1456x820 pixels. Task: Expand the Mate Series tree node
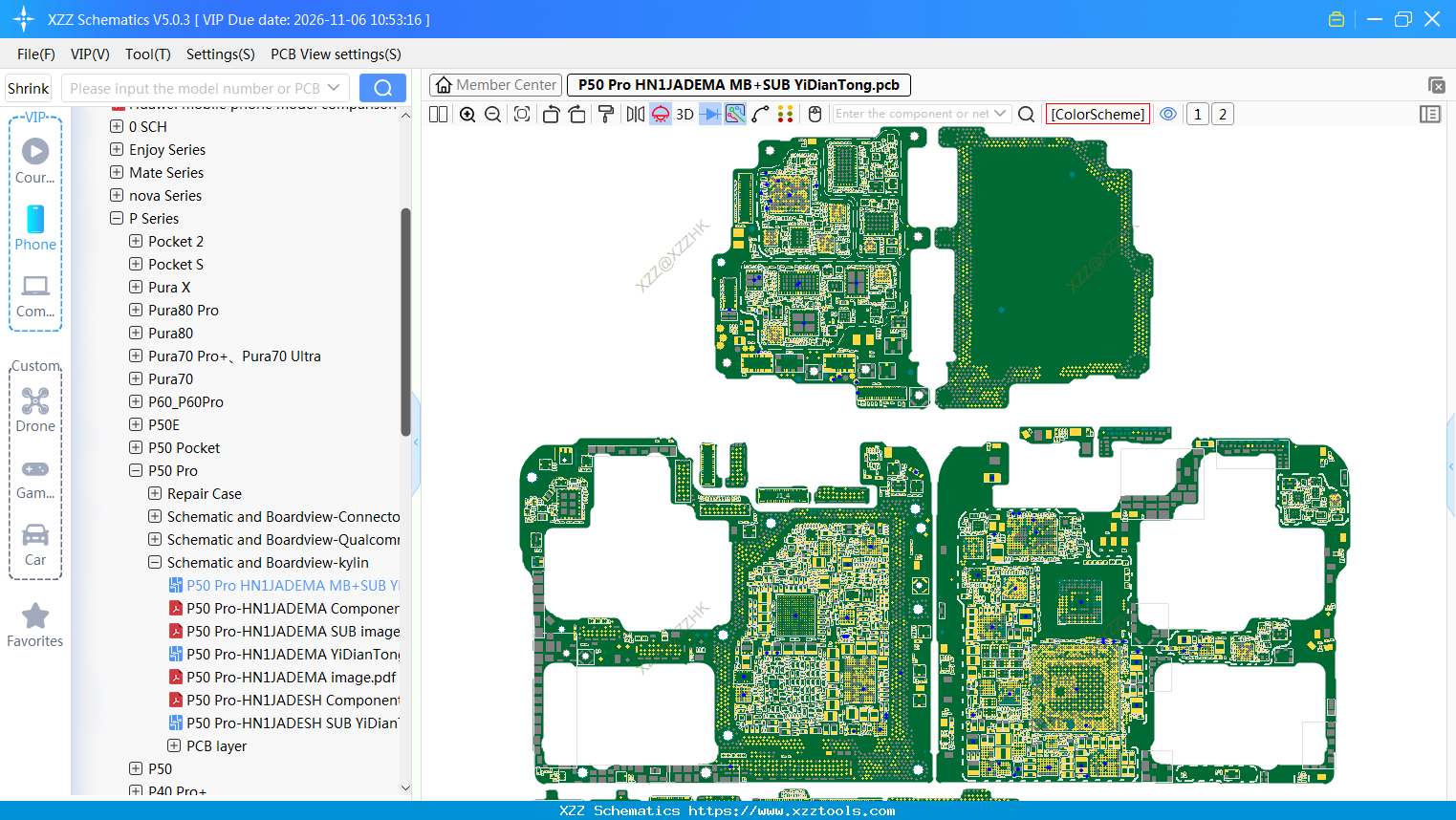pyautogui.click(x=117, y=173)
